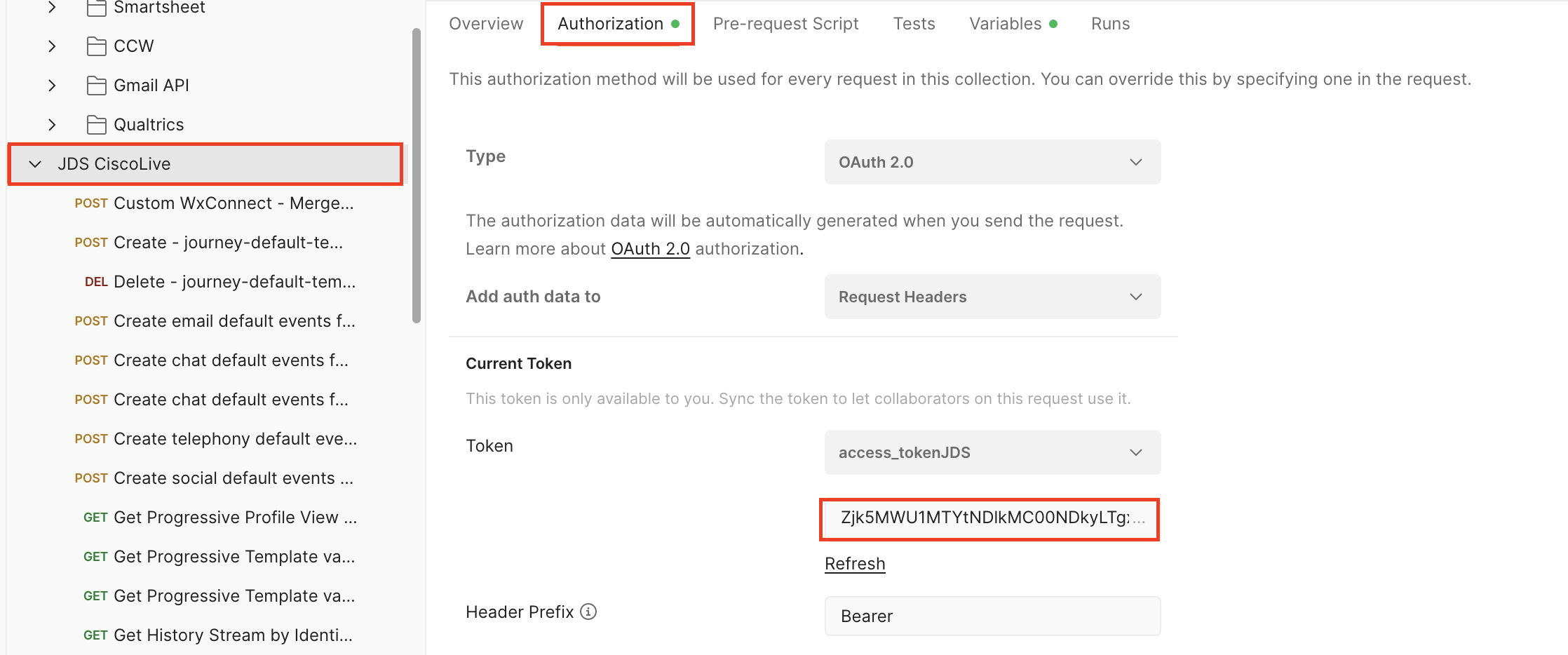The width and height of the screenshot is (1568, 655).
Task: Click the Qualtrics folder icon
Action: [x=97, y=125]
